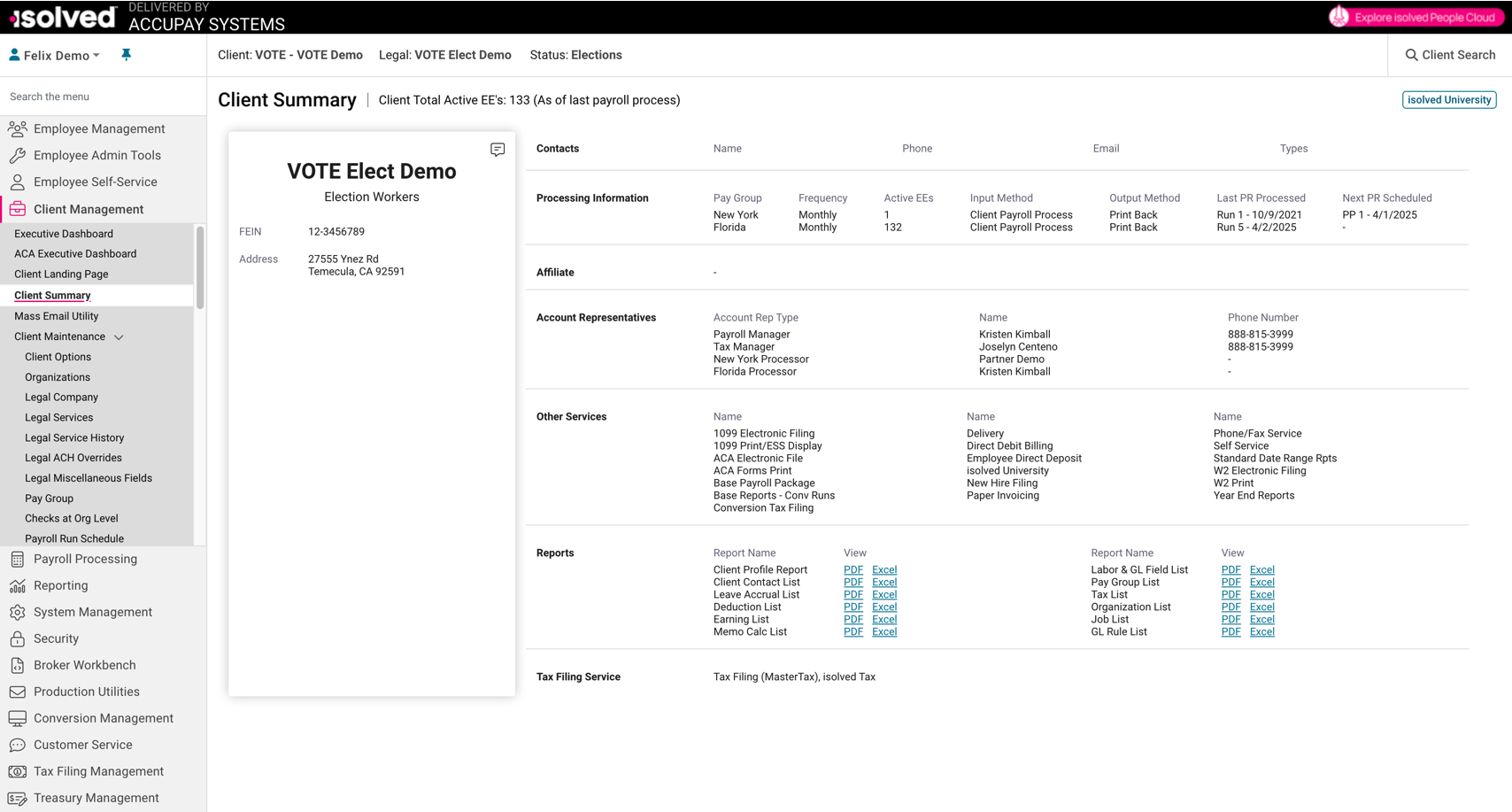Collapse the Client Maintenance chevron
Screen dimensions: 1512x812
tap(119, 337)
